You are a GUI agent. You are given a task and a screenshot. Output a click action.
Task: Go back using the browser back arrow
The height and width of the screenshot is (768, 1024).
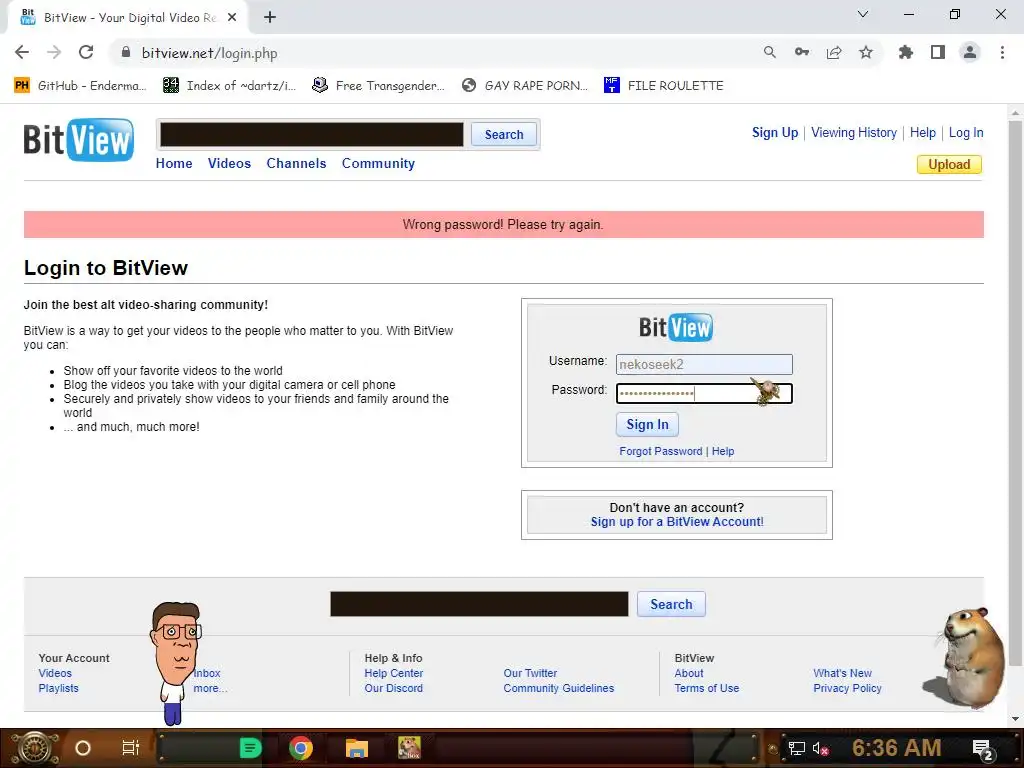click(22, 52)
